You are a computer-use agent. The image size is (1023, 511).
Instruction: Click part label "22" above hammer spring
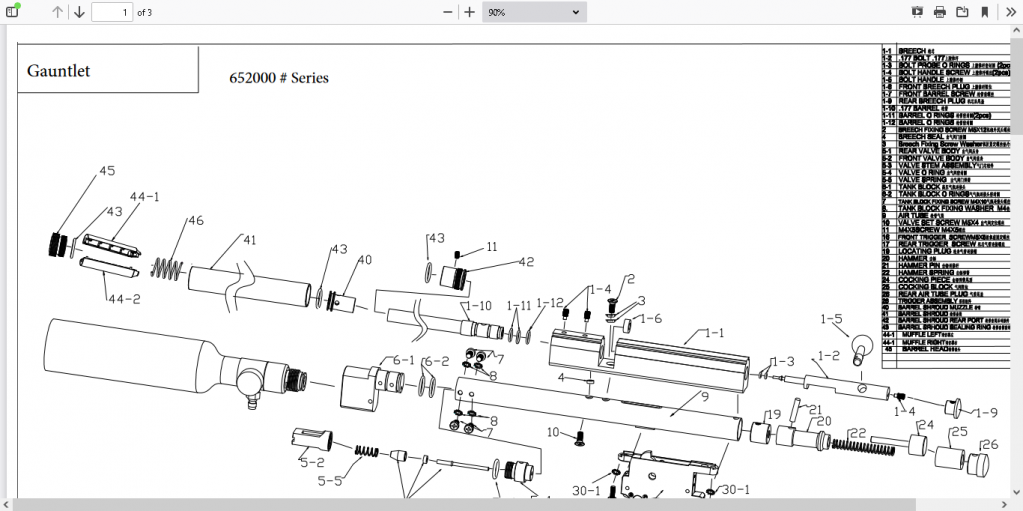point(858,433)
